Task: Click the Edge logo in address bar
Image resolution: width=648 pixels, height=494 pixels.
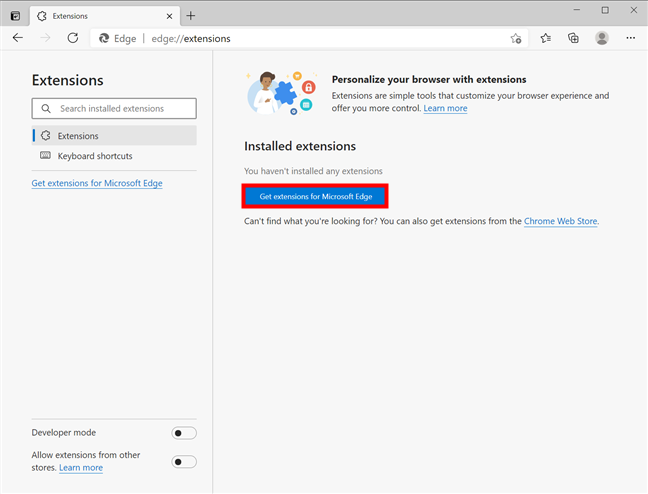Action: click(x=104, y=38)
